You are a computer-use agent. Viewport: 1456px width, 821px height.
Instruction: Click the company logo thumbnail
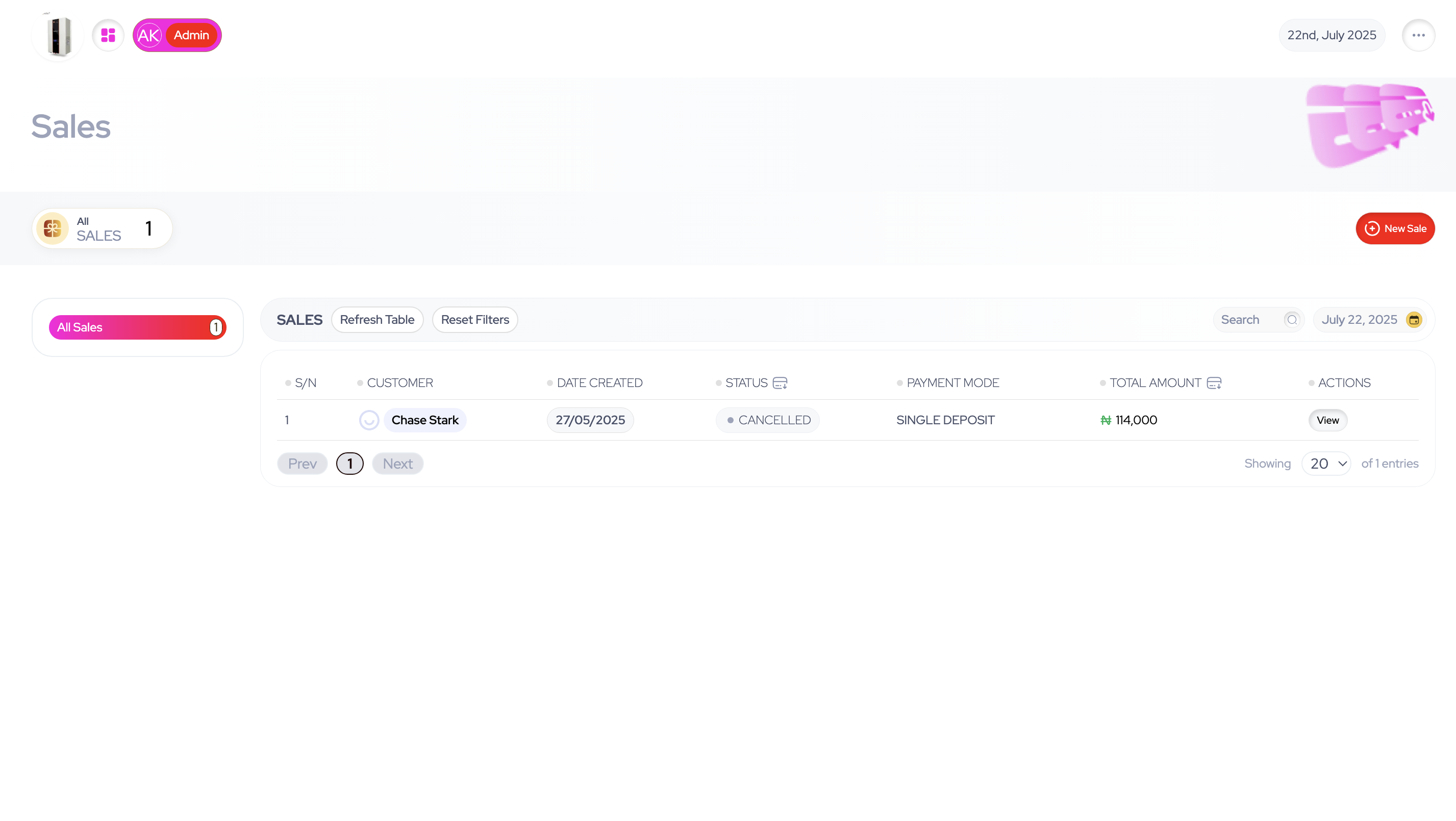(x=58, y=36)
